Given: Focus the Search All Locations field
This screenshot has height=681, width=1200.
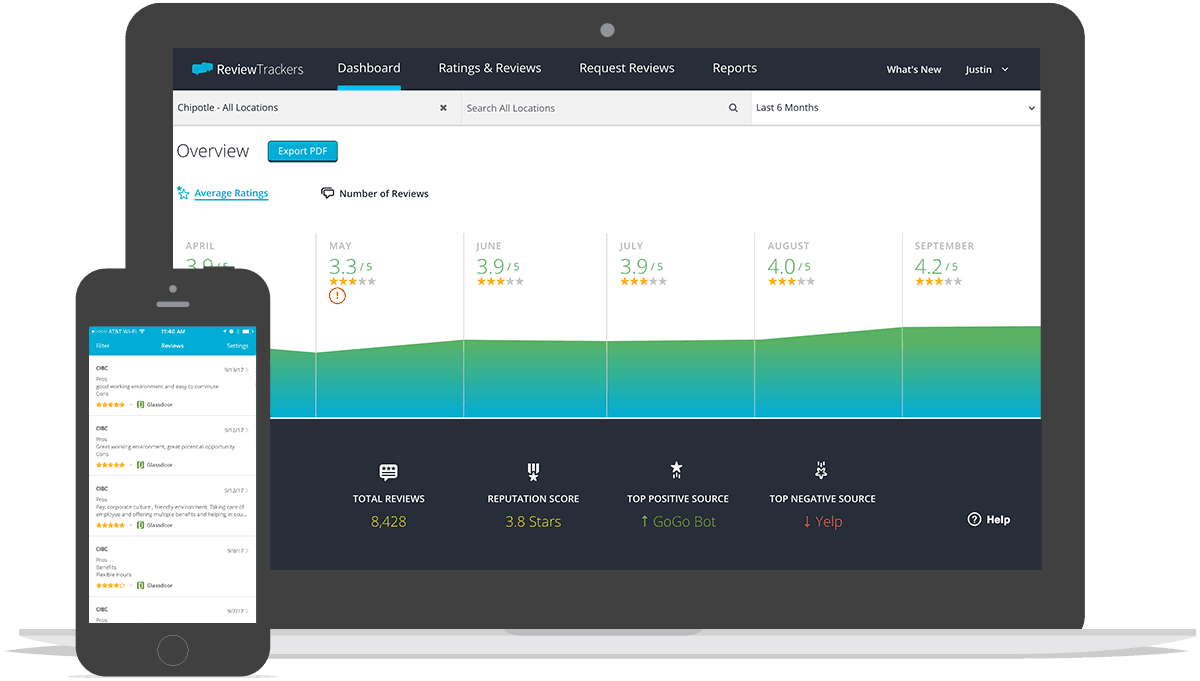Looking at the screenshot, I should 606,108.
